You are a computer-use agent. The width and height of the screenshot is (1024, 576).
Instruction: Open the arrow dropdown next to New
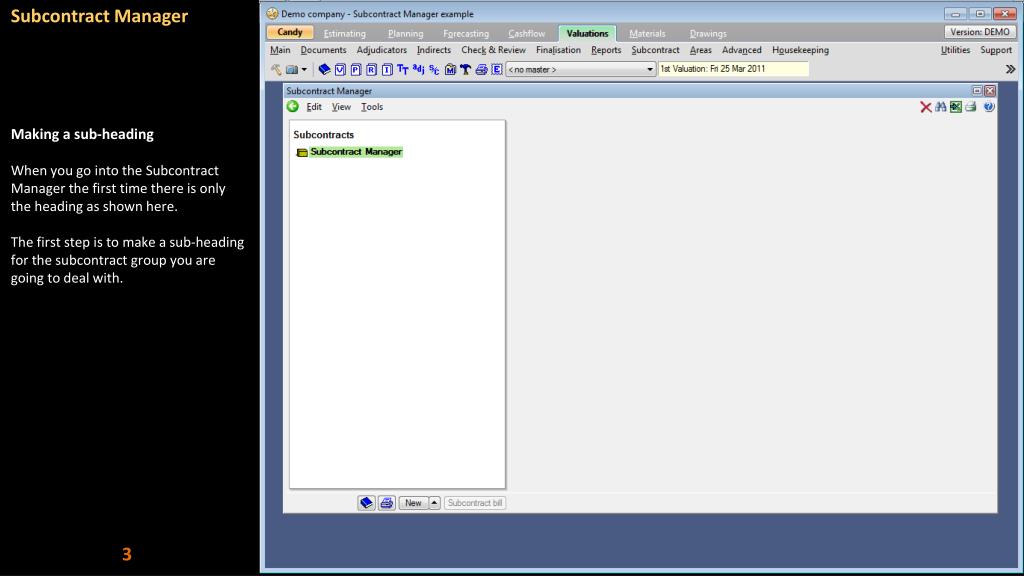pyautogui.click(x=434, y=503)
